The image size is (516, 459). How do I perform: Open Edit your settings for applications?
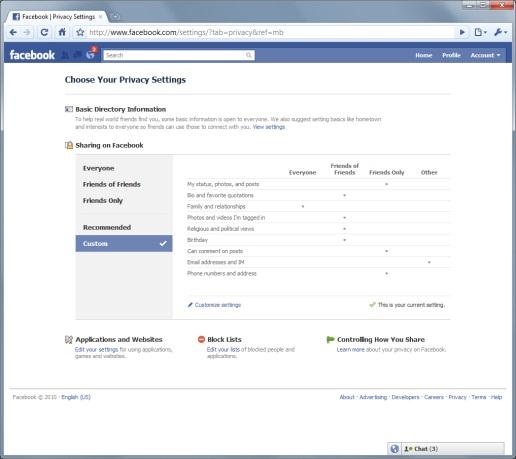click(x=96, y=350)
